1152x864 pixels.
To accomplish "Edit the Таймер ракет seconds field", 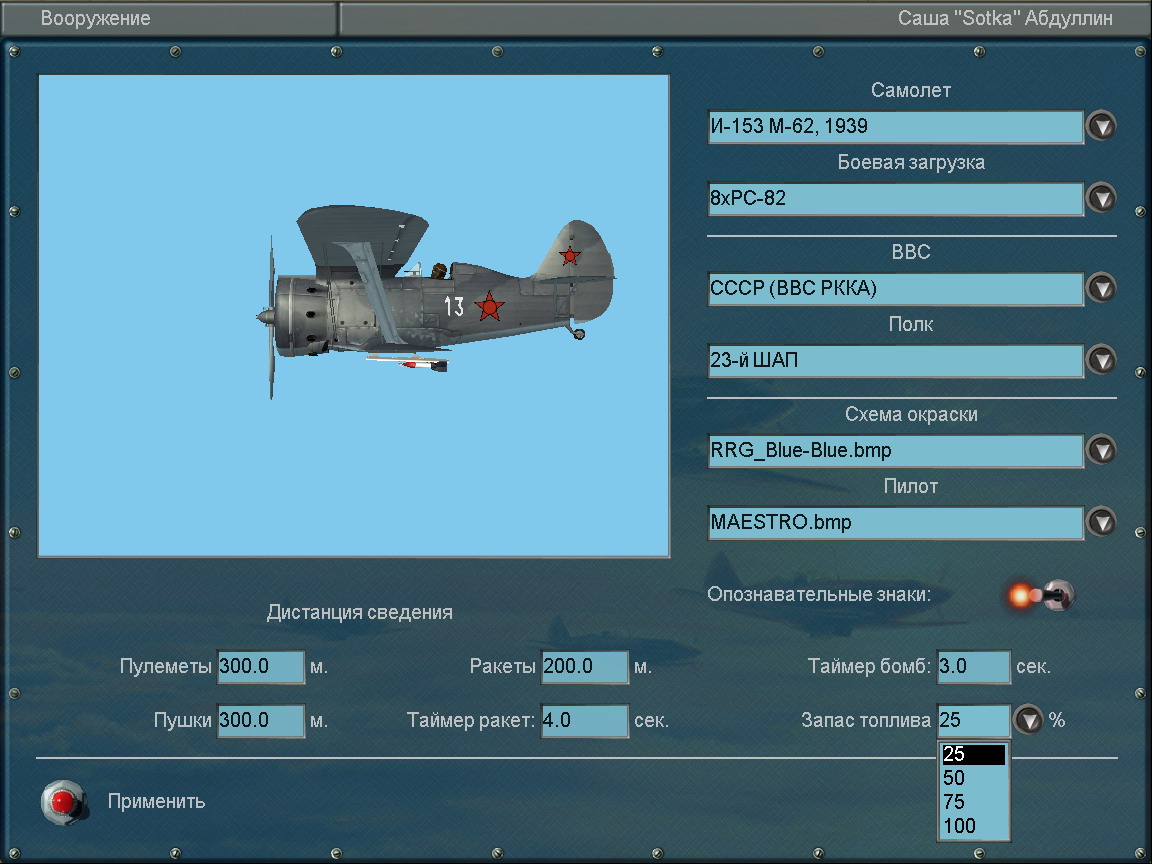I will [x=584, y=721].
